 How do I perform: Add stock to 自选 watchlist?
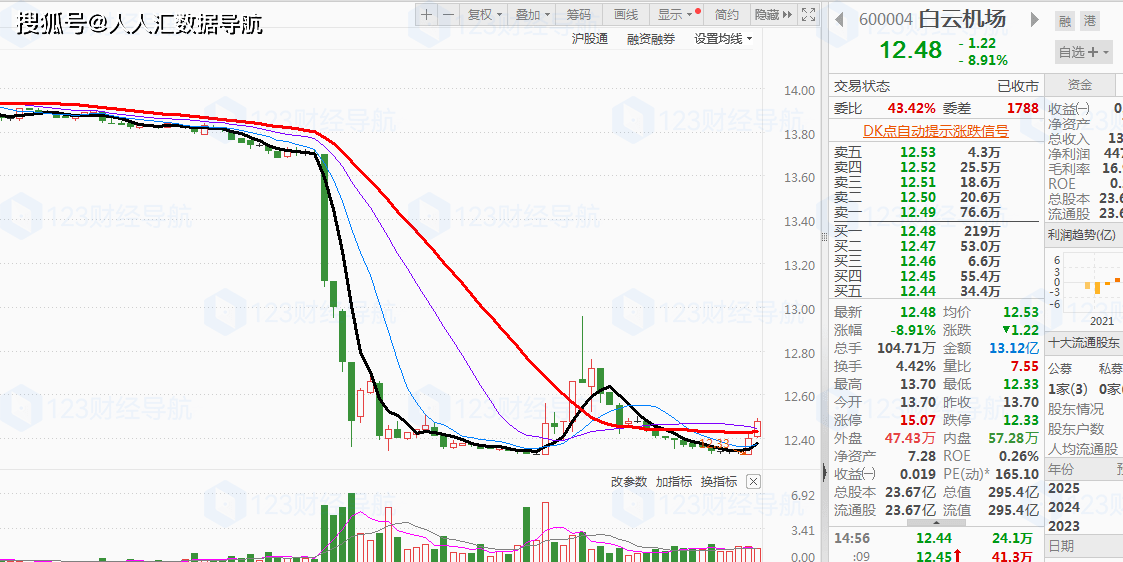pyautogui.click(x=1084, y=52)
